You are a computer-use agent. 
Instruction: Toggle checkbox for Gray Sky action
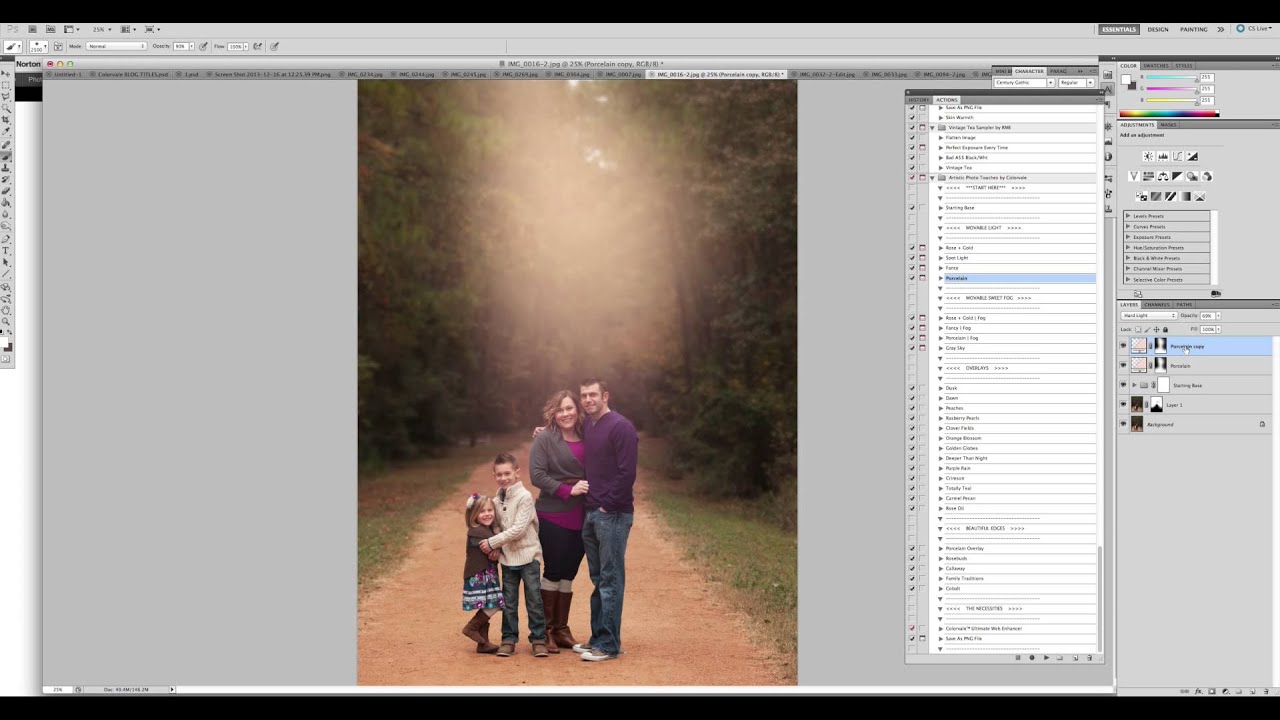click(x=912, y=348)
